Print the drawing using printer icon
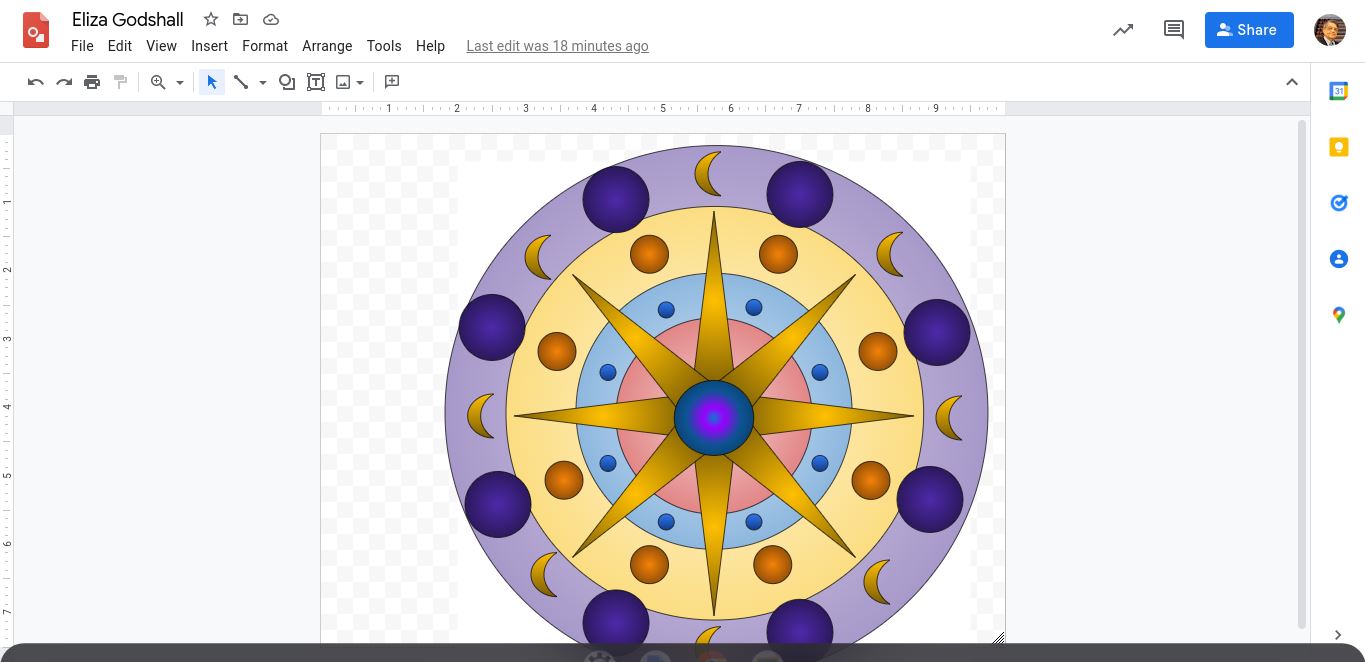 tap(92, 82)
